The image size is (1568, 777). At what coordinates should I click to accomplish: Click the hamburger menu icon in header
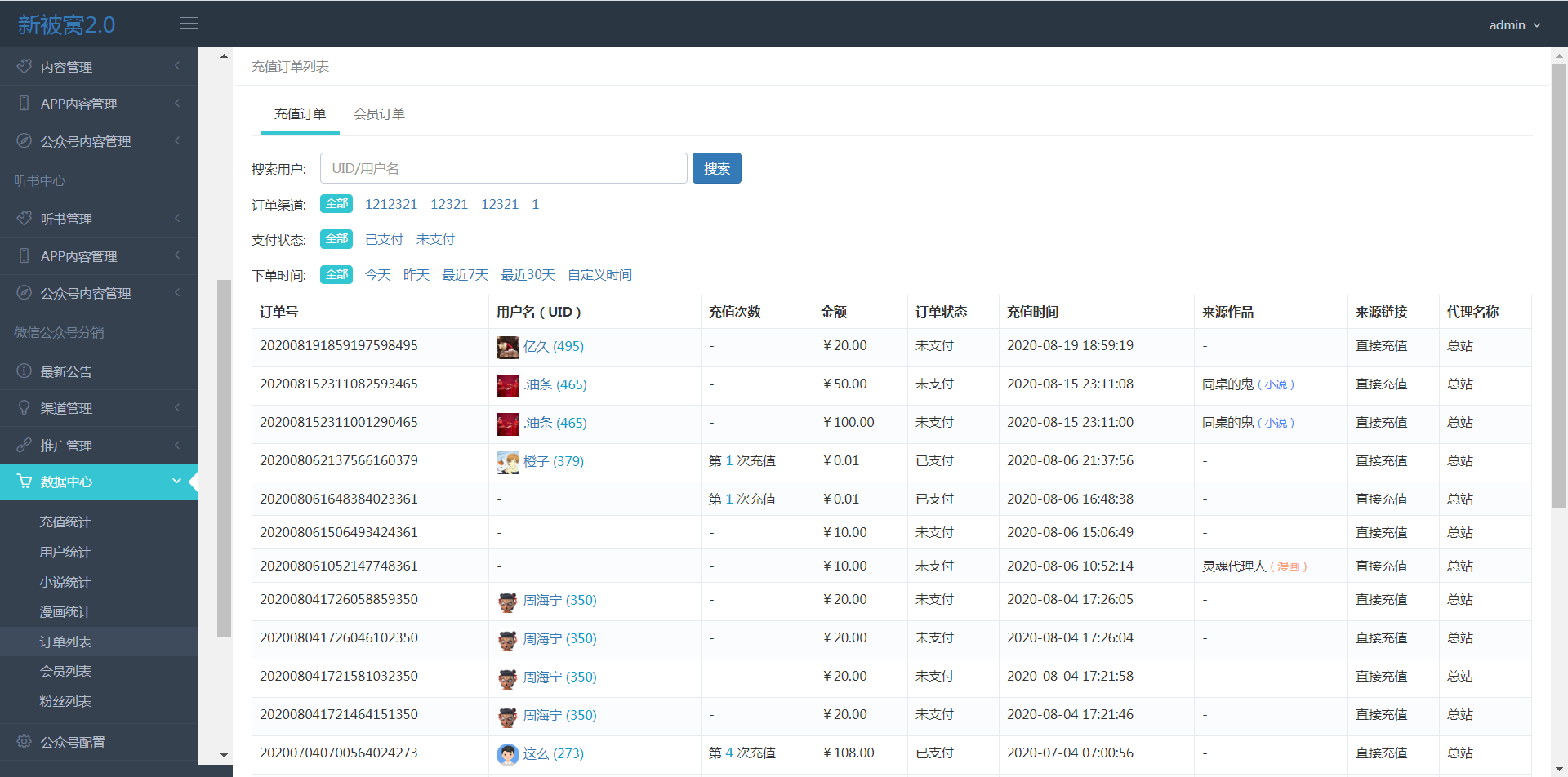pos(189,24)
